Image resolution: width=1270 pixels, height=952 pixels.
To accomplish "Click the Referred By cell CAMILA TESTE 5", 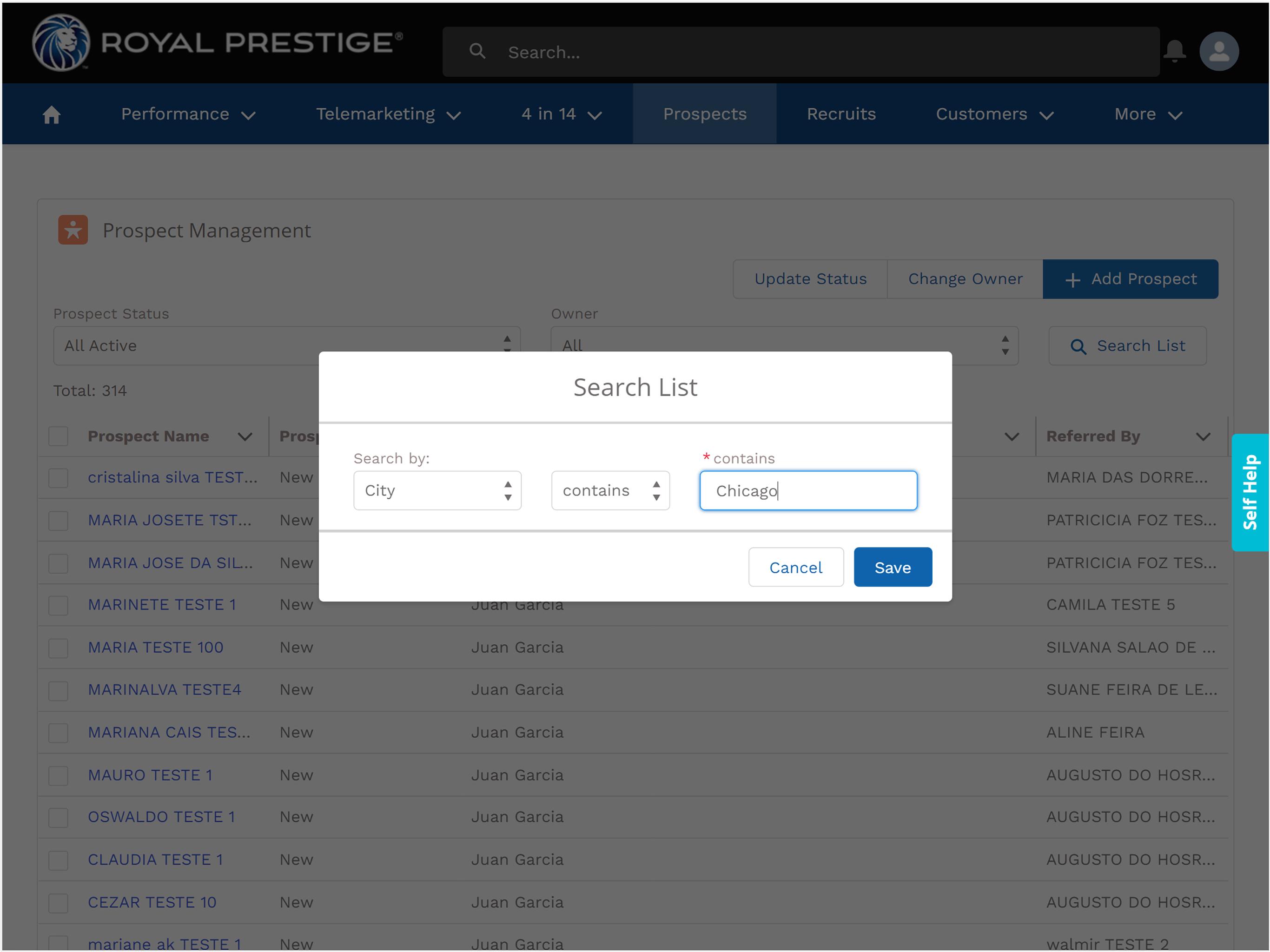I will [1111, 605].
